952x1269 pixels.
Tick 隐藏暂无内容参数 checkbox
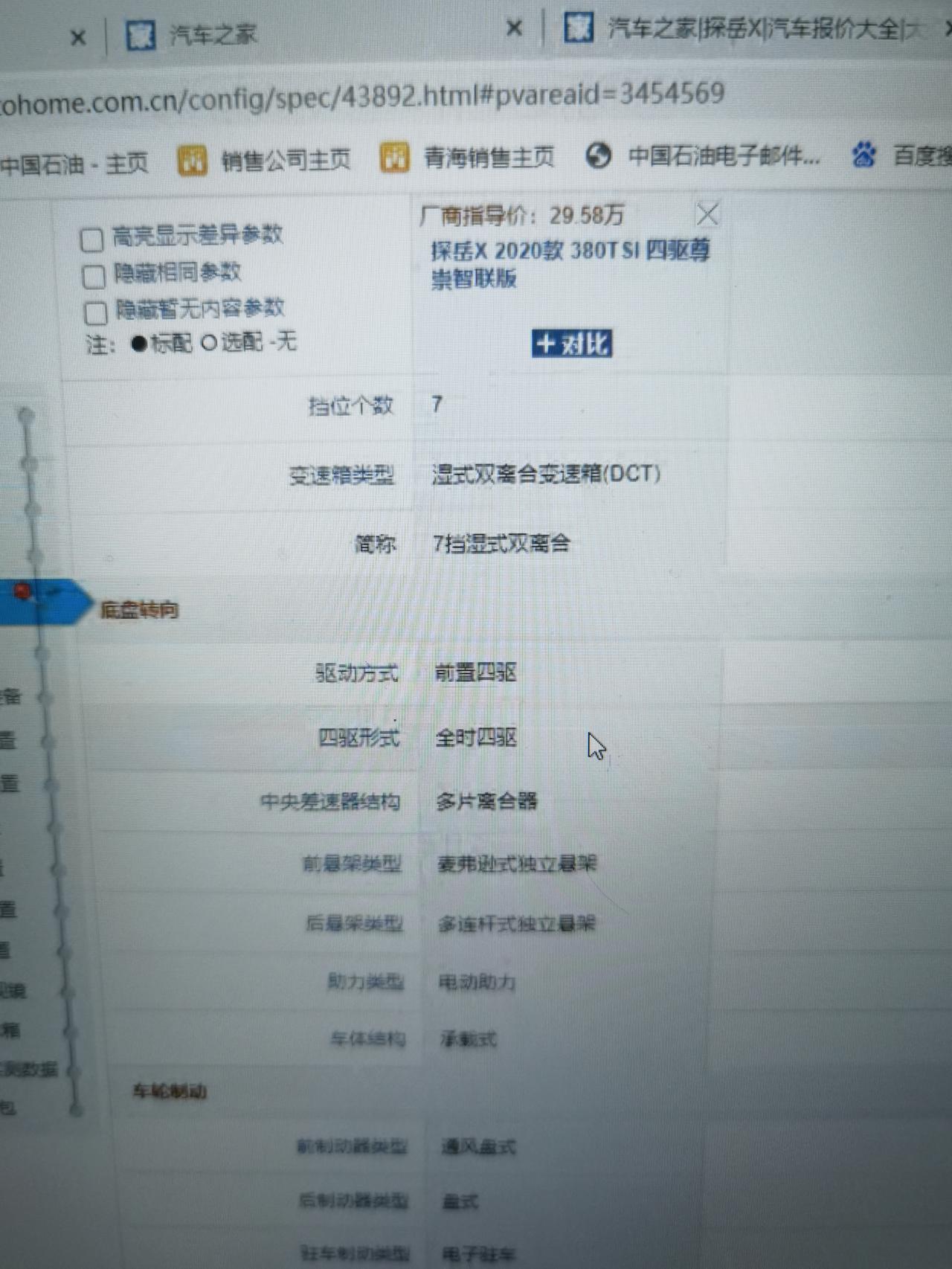coord(96,312)
